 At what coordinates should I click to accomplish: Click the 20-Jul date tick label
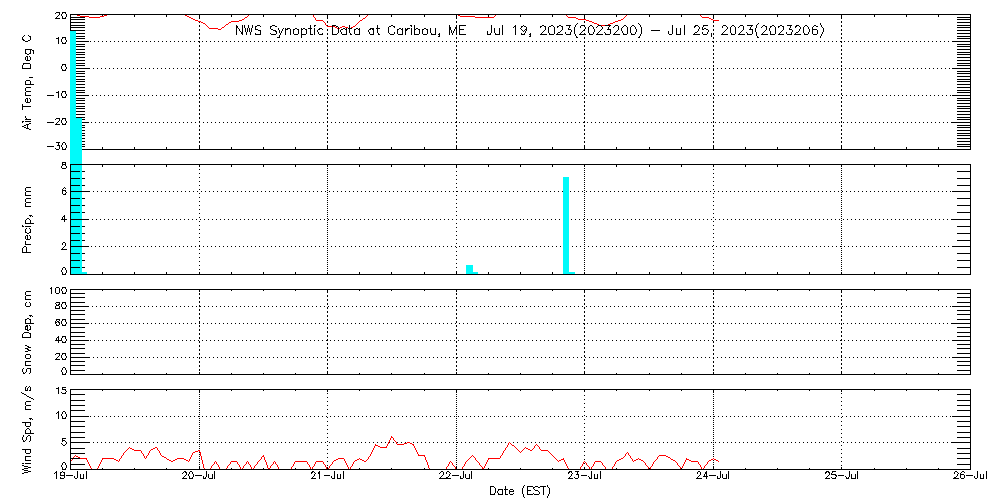click(200, 477)
